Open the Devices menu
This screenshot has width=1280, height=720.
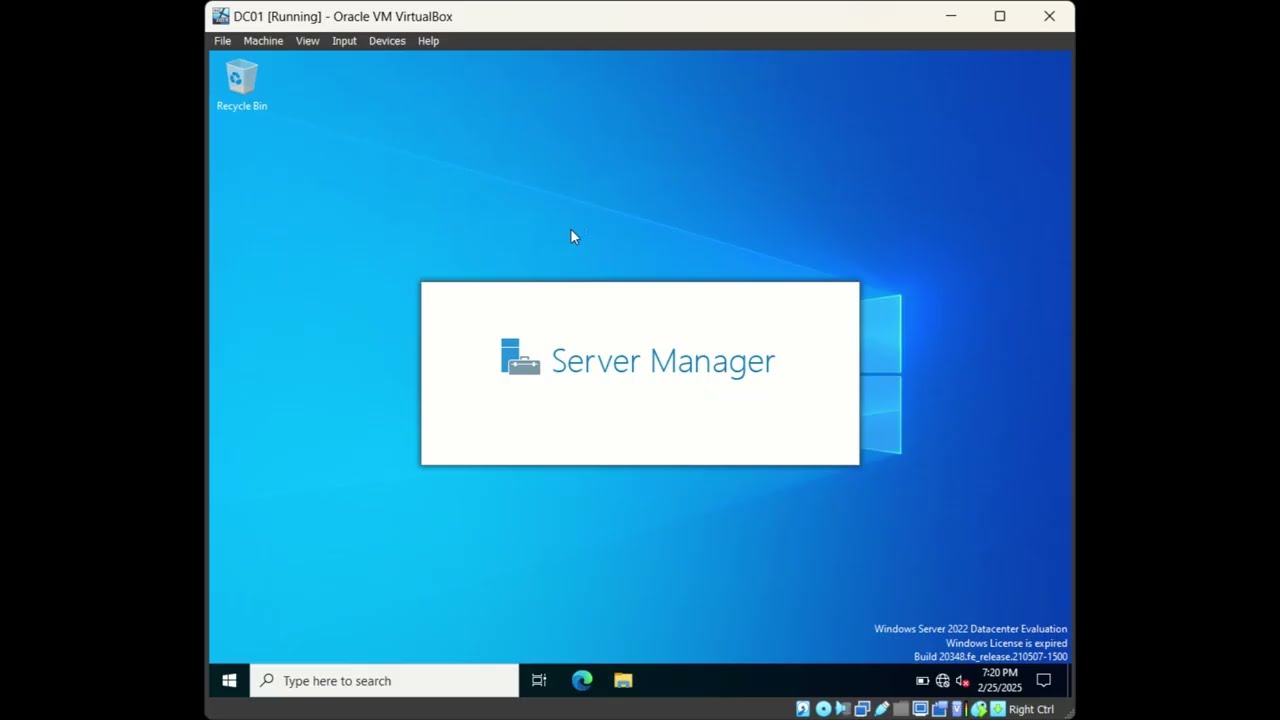pyautogui.click(x=387, y=41)
